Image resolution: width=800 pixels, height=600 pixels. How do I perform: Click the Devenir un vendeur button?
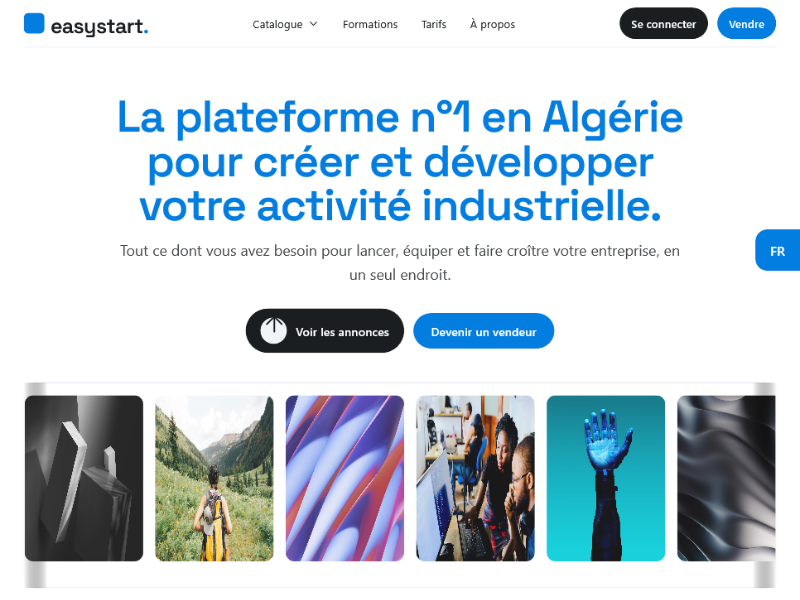click(484, 331)
